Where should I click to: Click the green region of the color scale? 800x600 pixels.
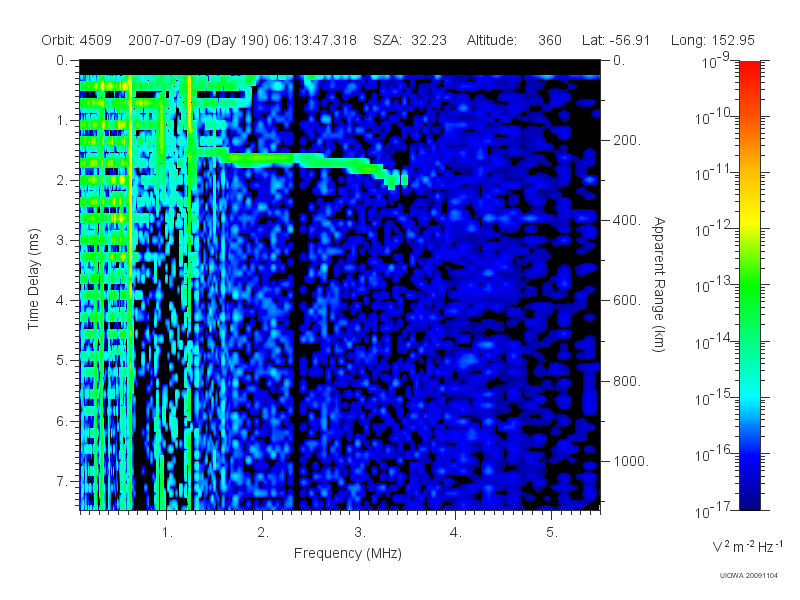(x=749, y=296)
